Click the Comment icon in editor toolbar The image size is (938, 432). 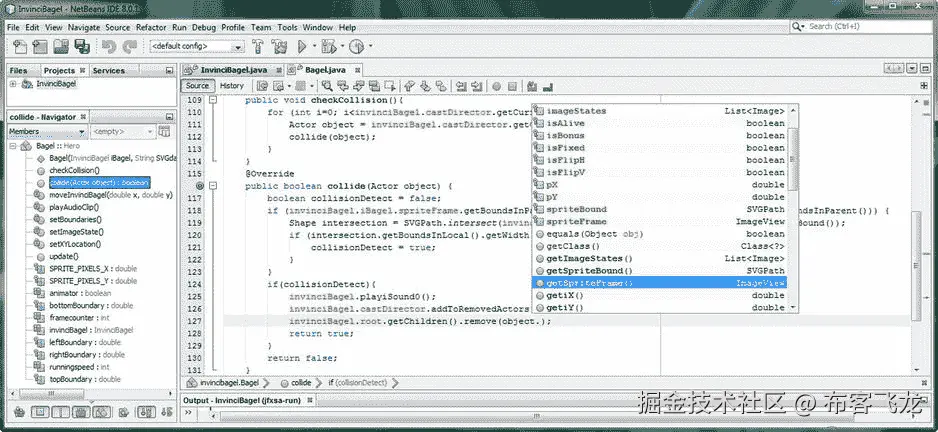point(532,86)
